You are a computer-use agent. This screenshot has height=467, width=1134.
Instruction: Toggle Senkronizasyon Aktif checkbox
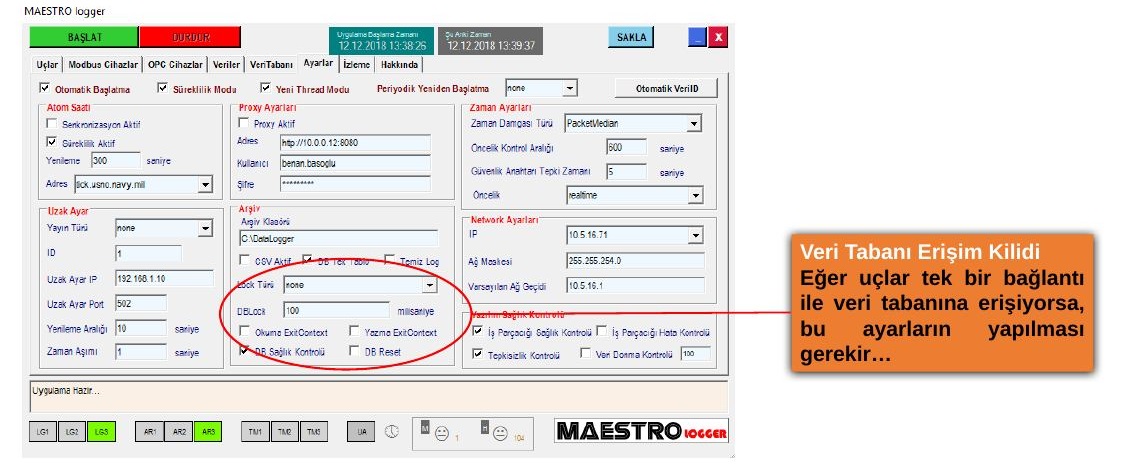tap(51, 124)
